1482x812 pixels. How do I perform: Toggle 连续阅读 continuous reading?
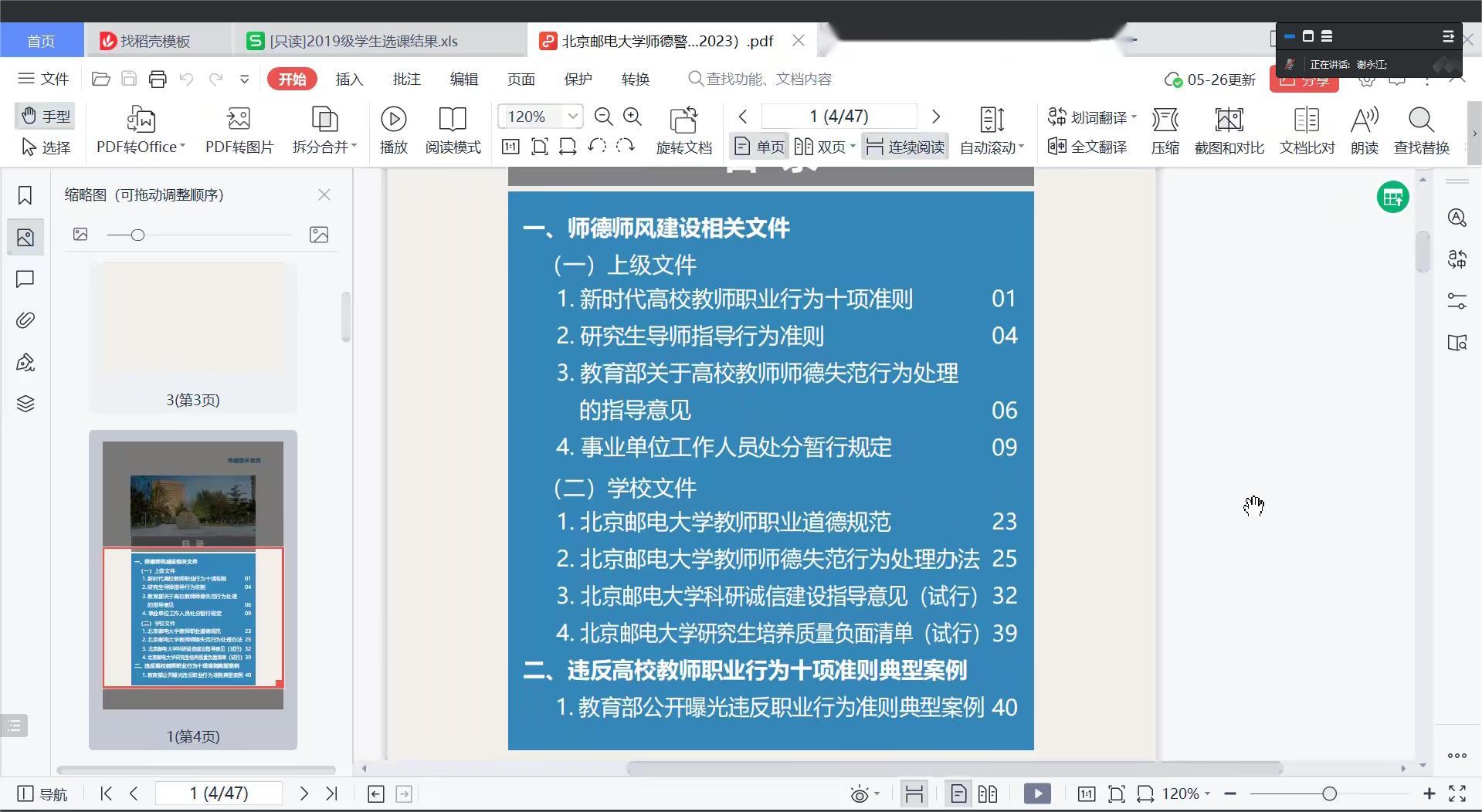(x=905, y=147)
